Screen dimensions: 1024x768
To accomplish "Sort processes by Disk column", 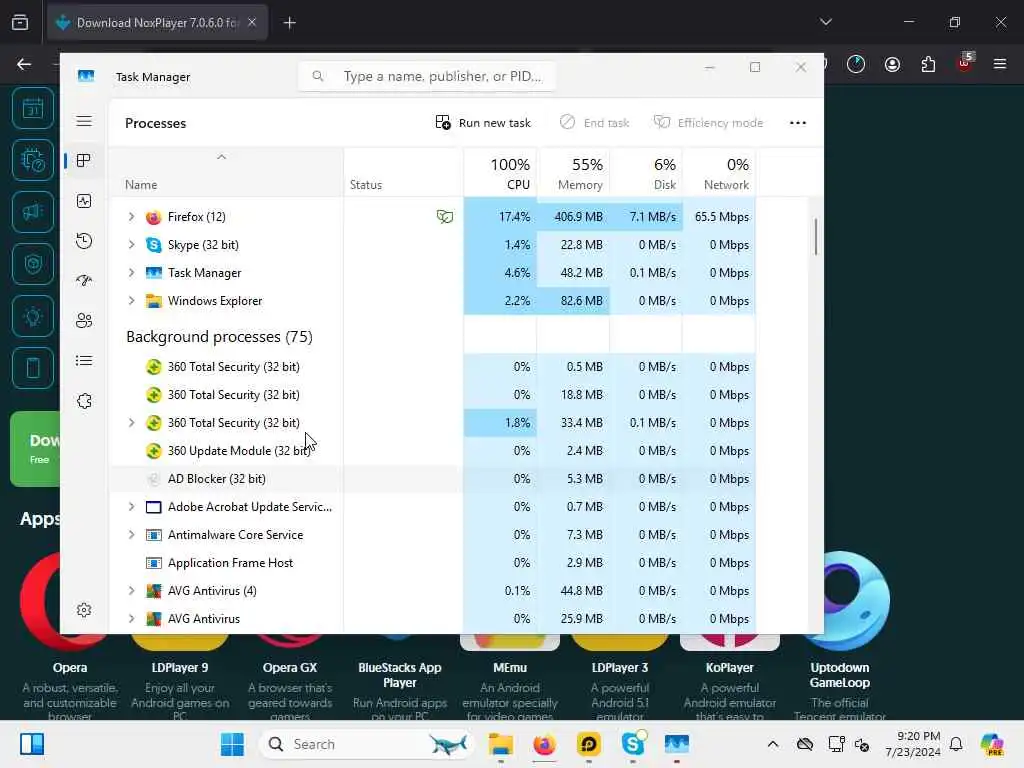I will 646,173.
